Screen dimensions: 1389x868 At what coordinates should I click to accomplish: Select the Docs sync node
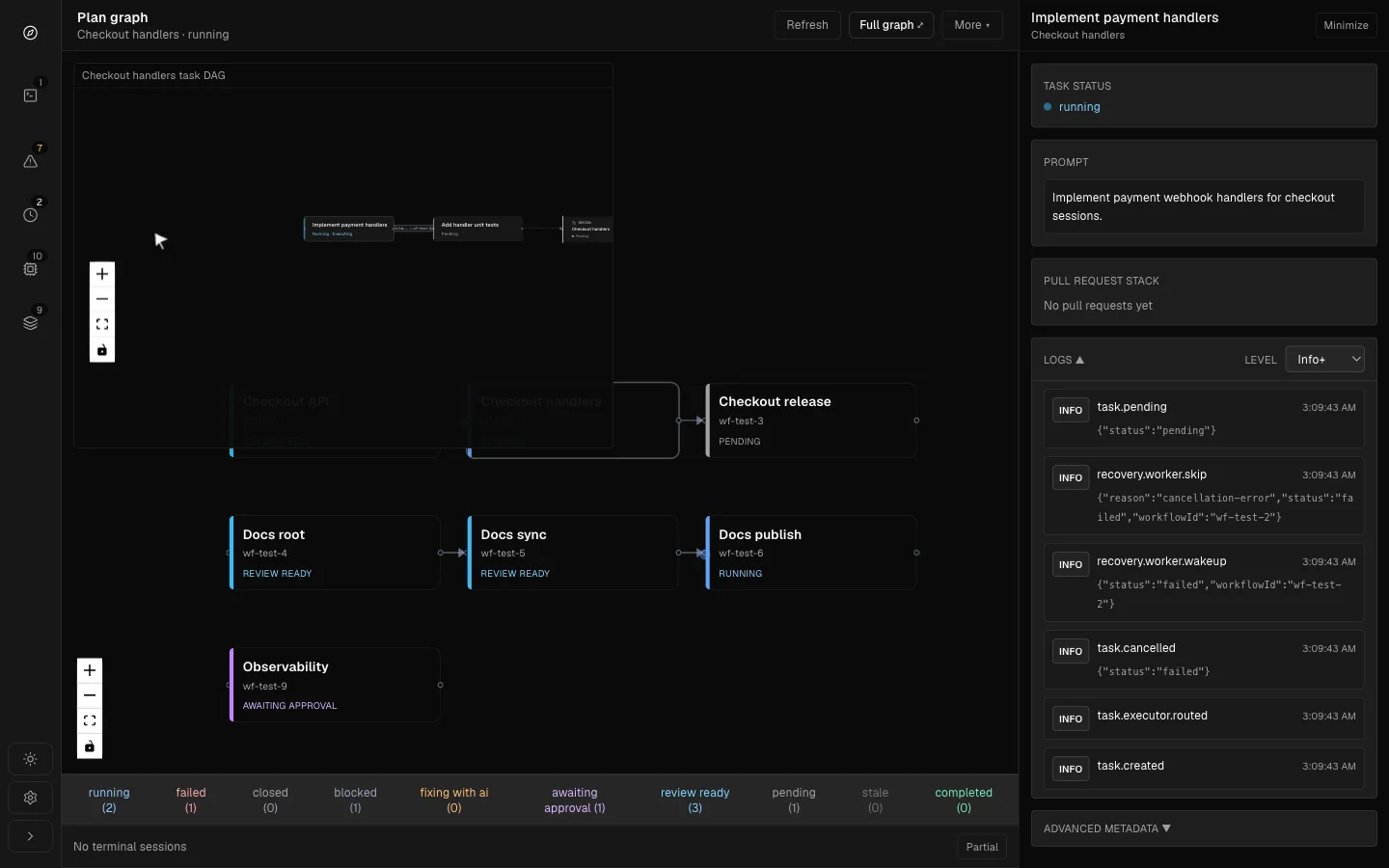[x=573, y=553]
